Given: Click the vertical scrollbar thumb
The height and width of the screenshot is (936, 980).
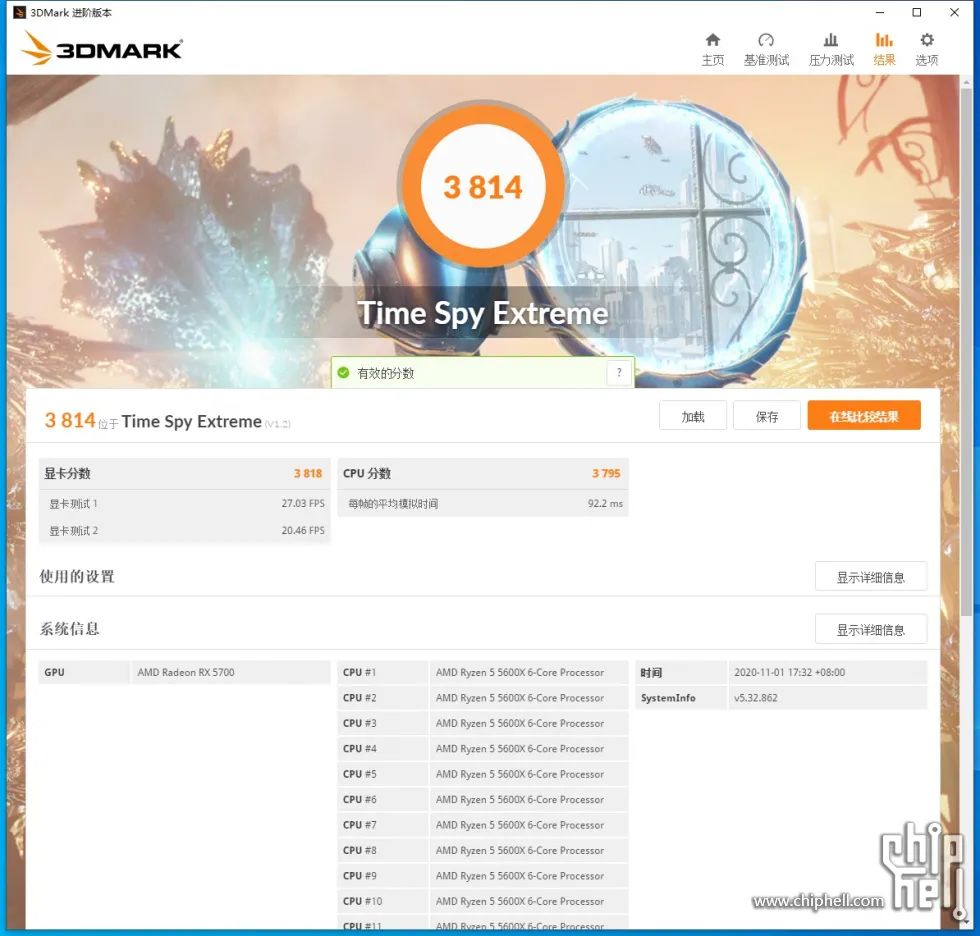Looking at the screenshot, I should [966, 350].
